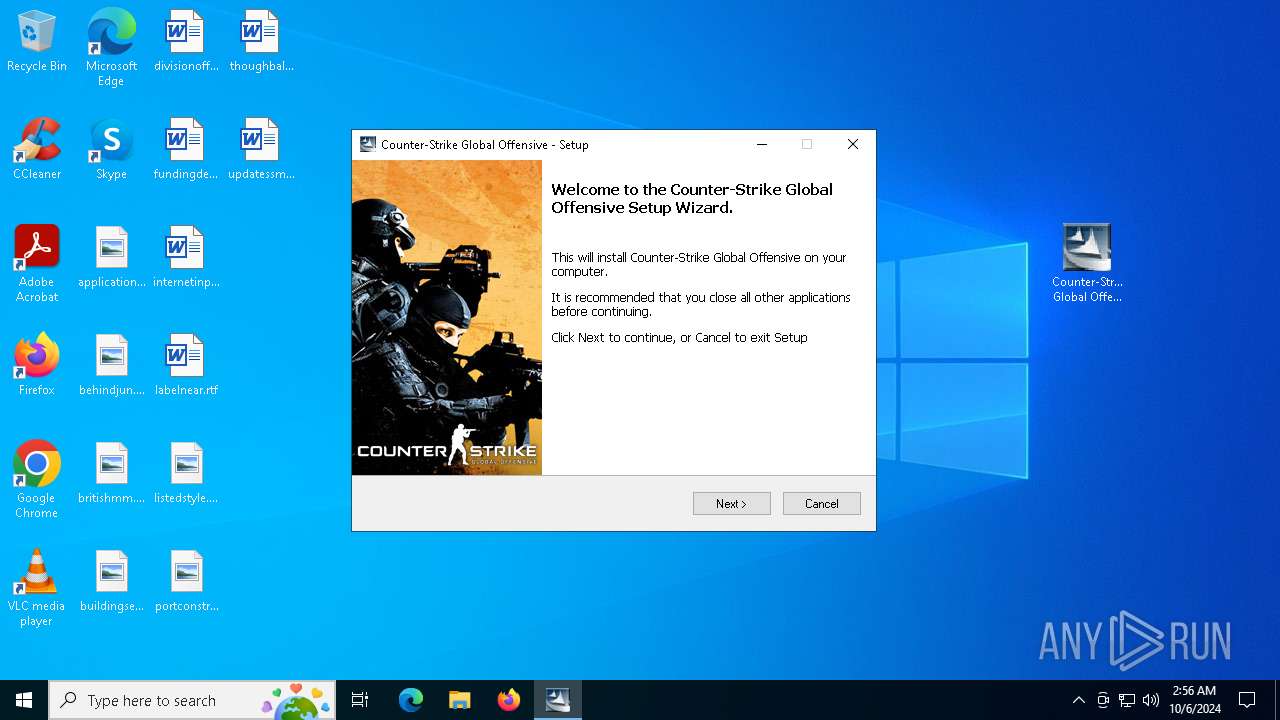Viewport: 1280px width, 720px height.
Task: Select the divisionoff Word document
Action: (x=186, y=42)
